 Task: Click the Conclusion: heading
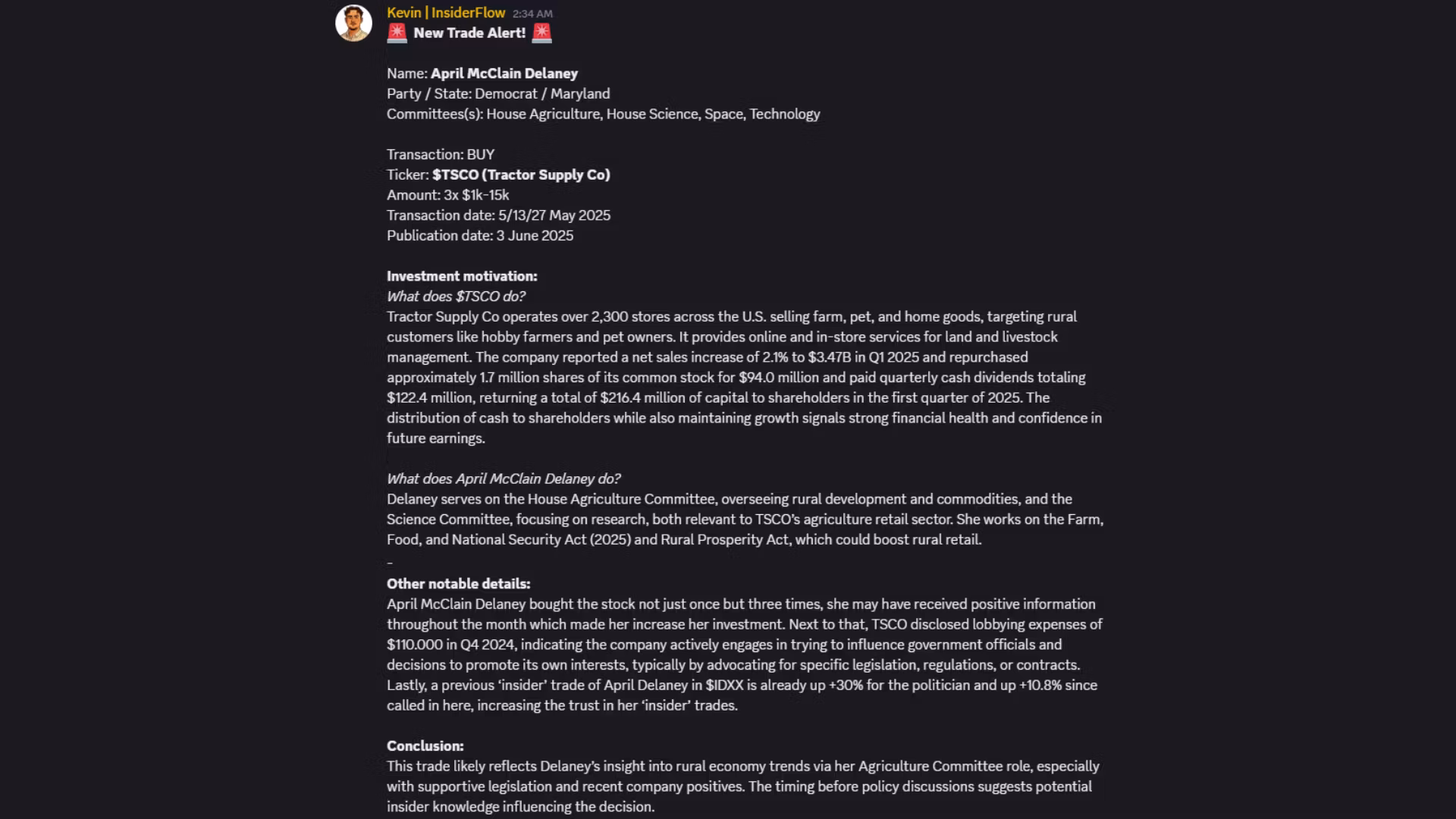425,746
